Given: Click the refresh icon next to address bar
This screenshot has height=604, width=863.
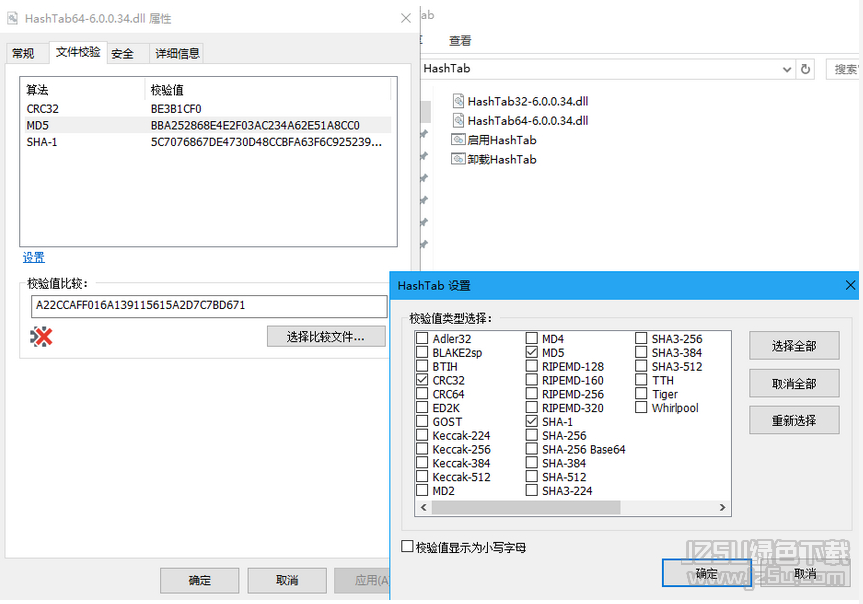Looking at the screenshot, I should click(x=805, y=69).
